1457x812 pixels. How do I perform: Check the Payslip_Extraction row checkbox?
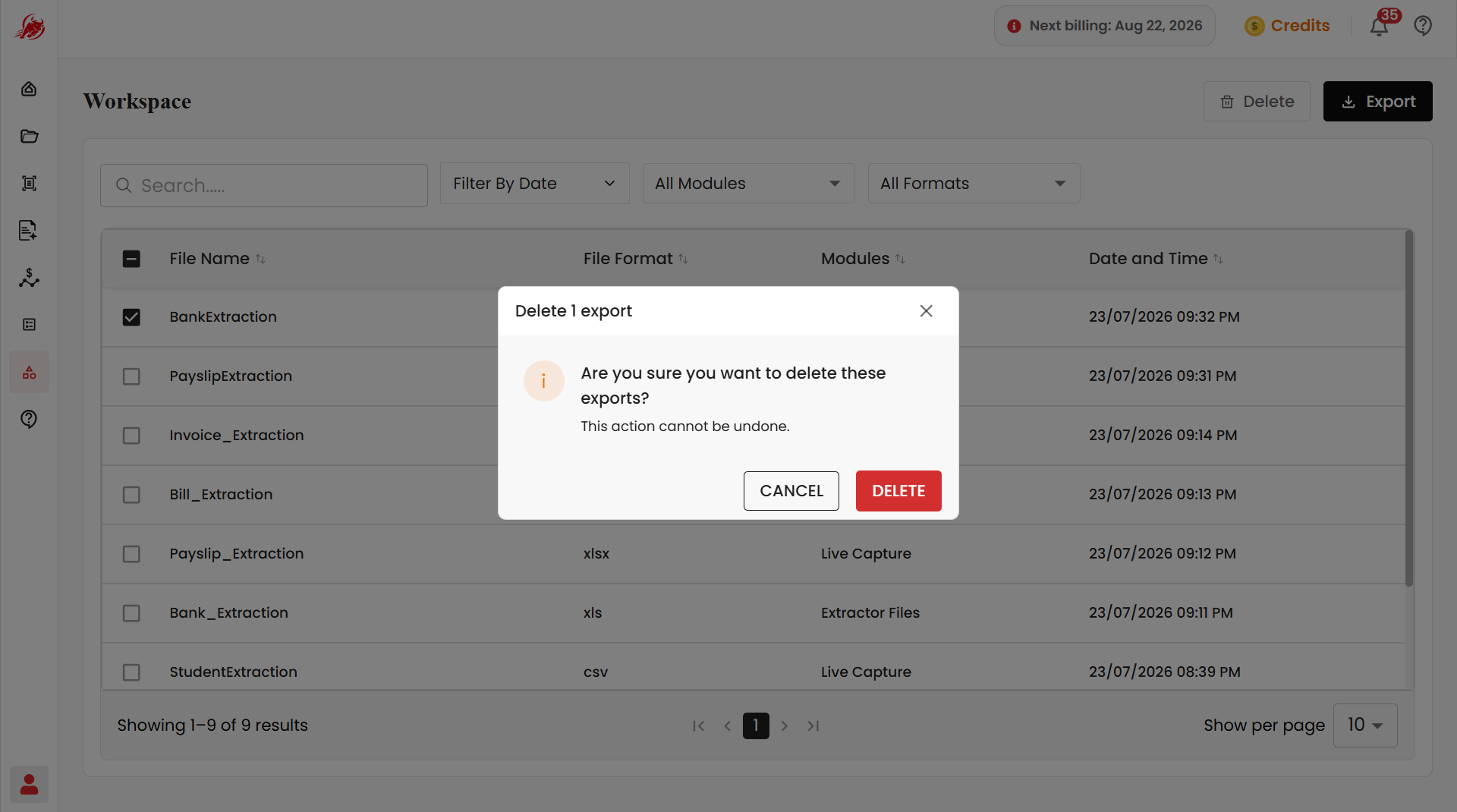pyautogui.click(x=131, y=554)
